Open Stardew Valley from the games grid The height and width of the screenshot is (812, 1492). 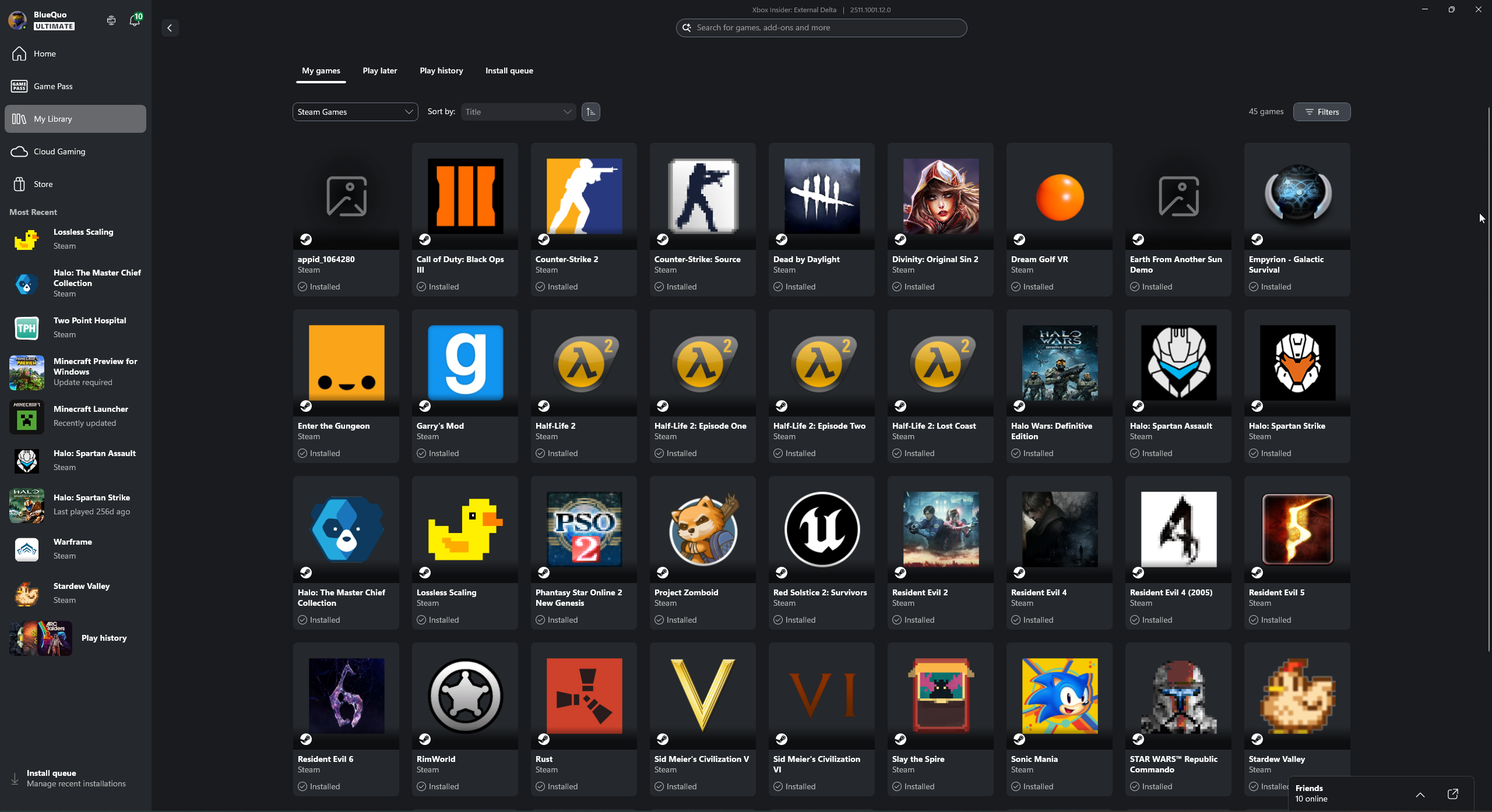pyautogui.click(x=1296, y=696)
